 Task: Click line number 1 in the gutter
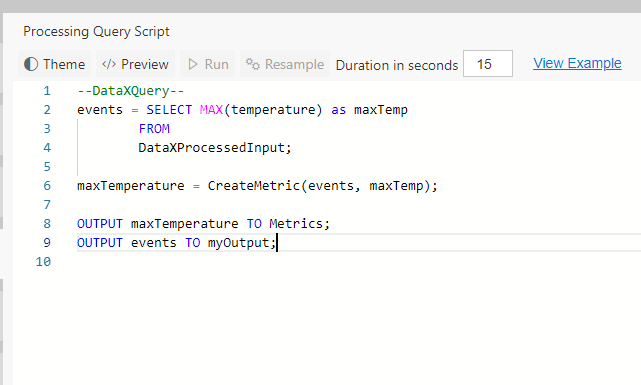pyautogui.click(x=47, y=91)
